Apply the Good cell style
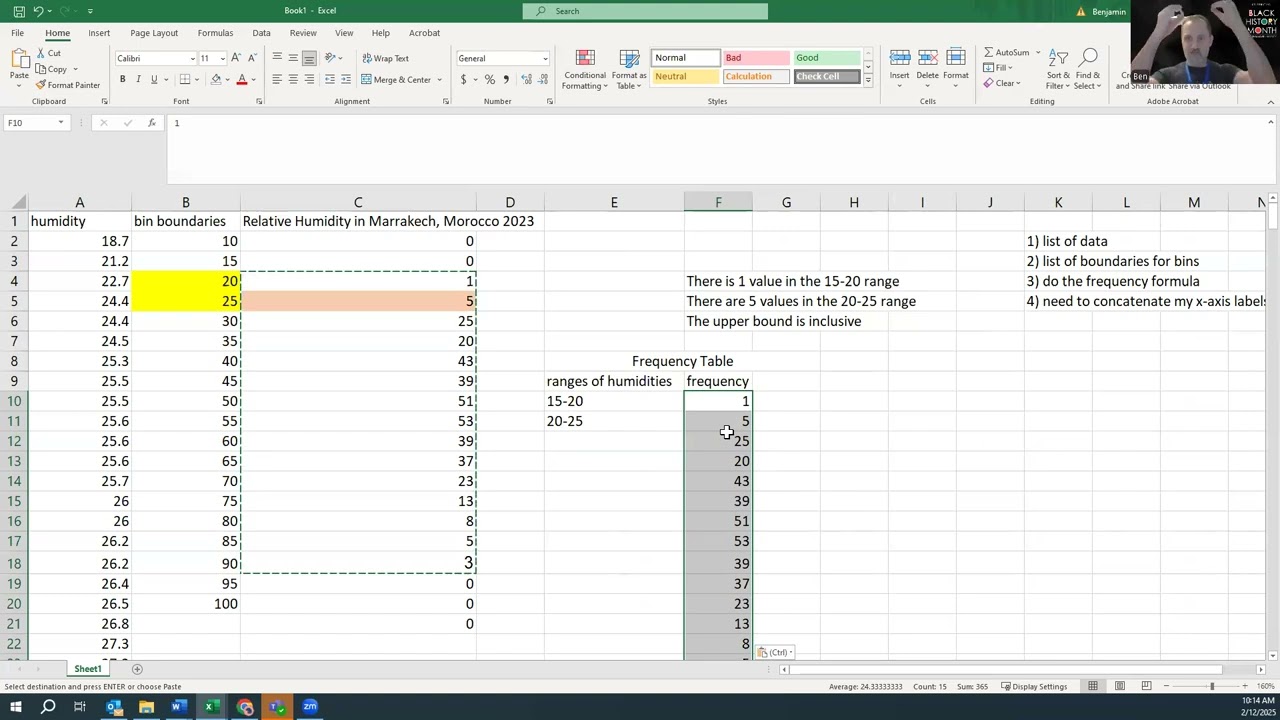The height and width of the screenshot is (720, 1280). point(827,58)
